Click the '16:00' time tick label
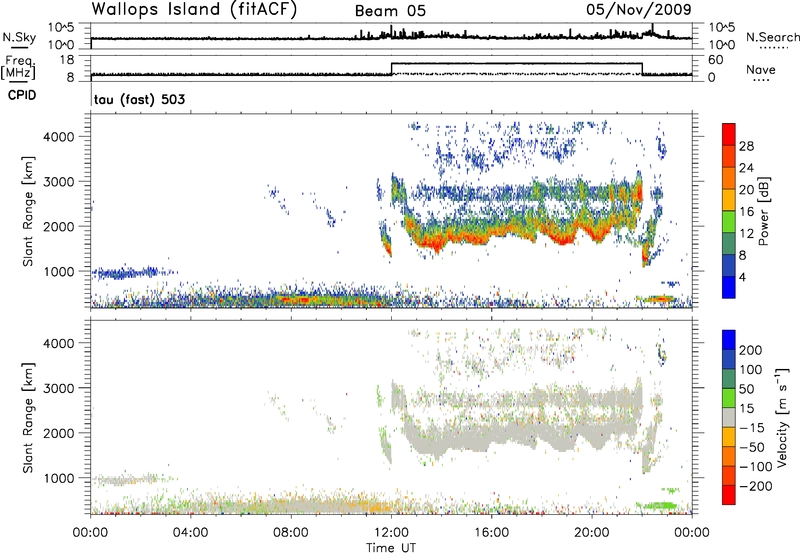Screen dimensions: 800x554 (x=491, y=533)
